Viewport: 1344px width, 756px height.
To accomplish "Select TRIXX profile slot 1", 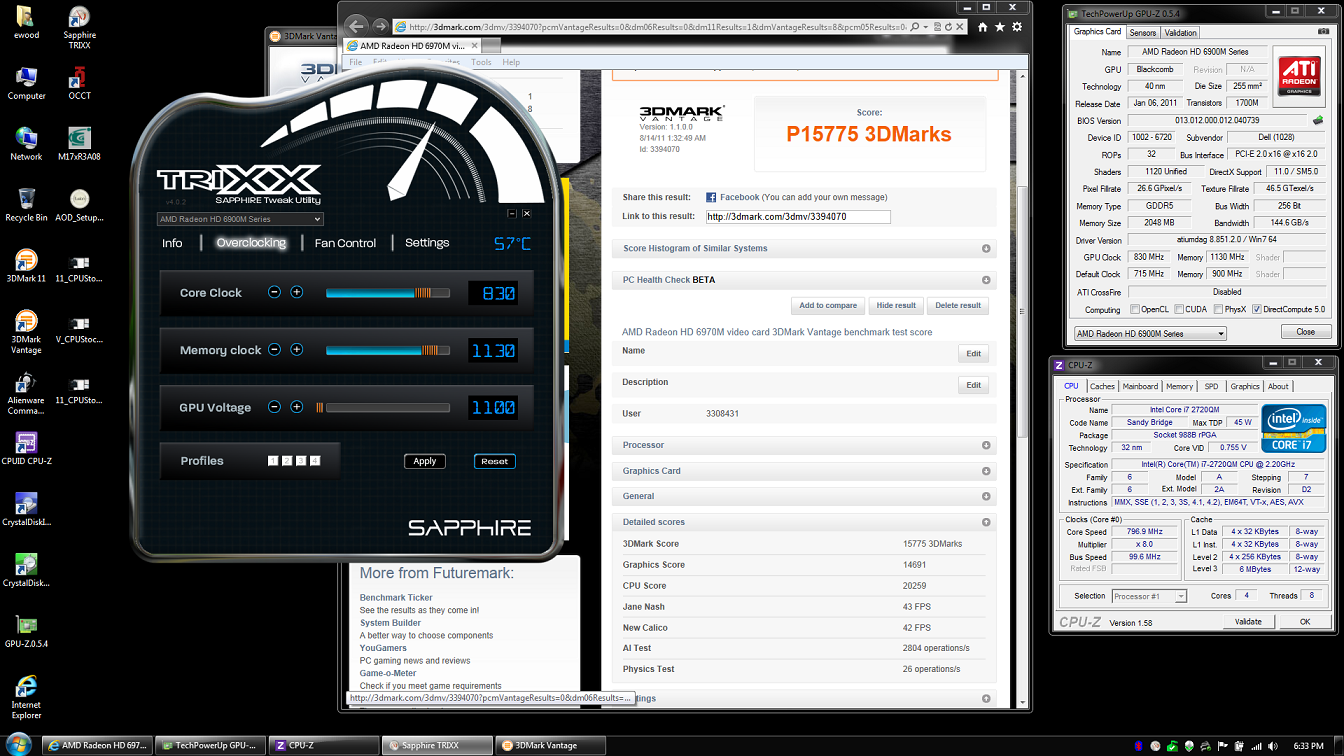I will pyautogui.click(x=273, y=461).
